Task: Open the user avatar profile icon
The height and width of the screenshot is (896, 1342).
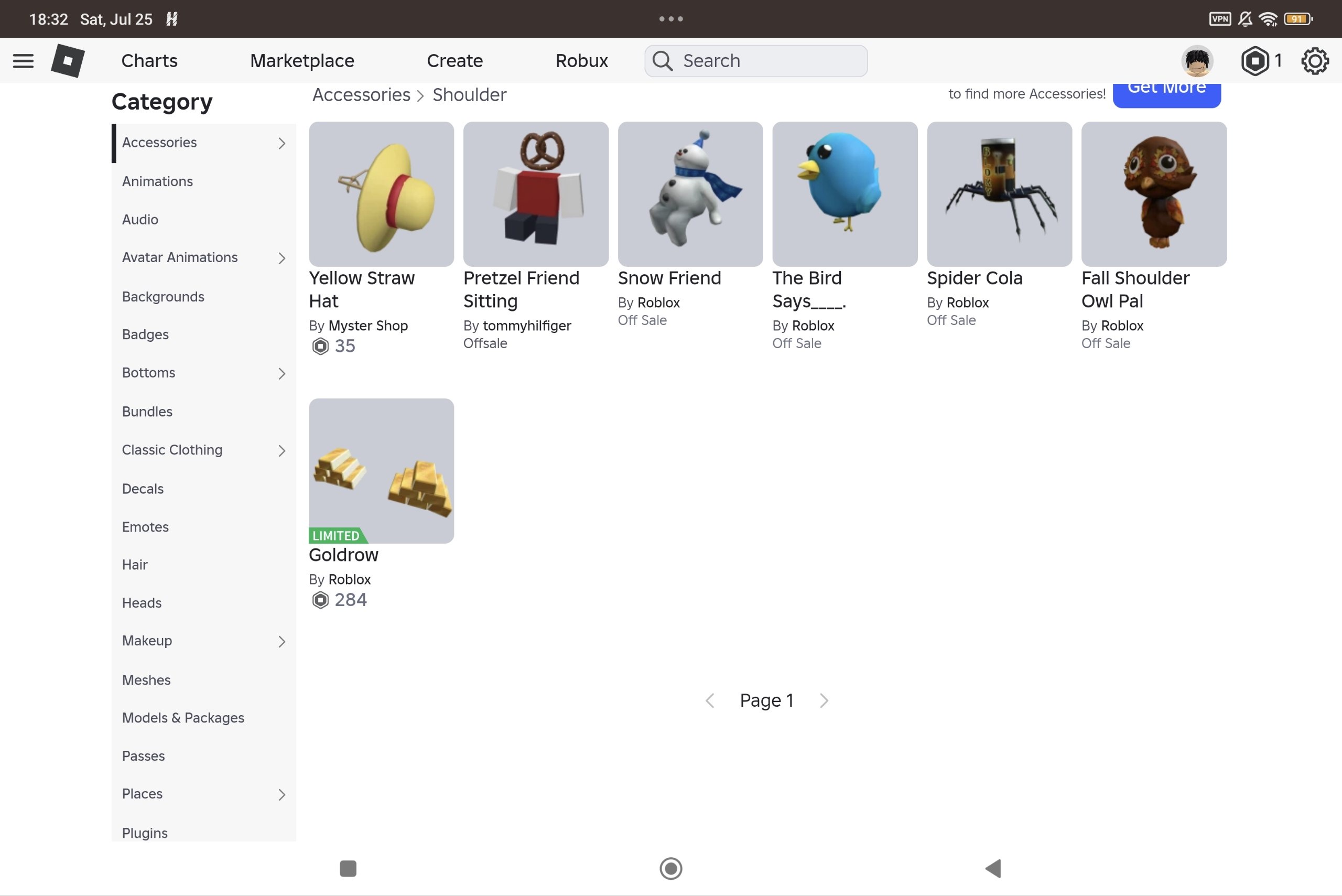Action: pos(1197,61)
